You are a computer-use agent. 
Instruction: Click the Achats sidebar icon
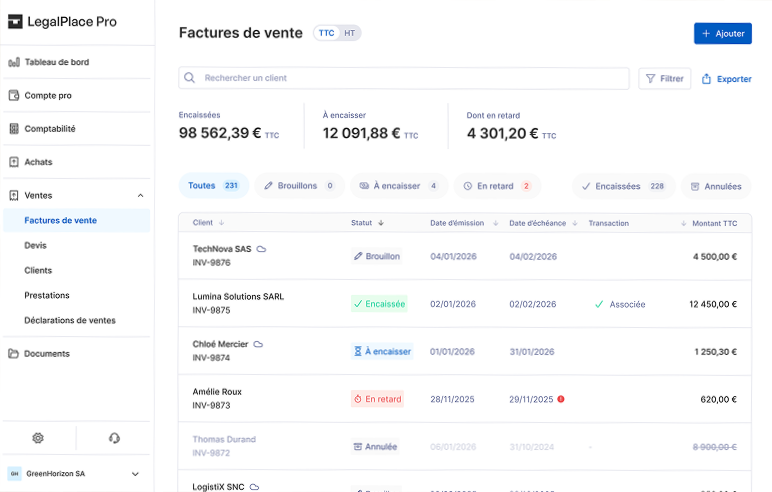[x=14, y=162]
